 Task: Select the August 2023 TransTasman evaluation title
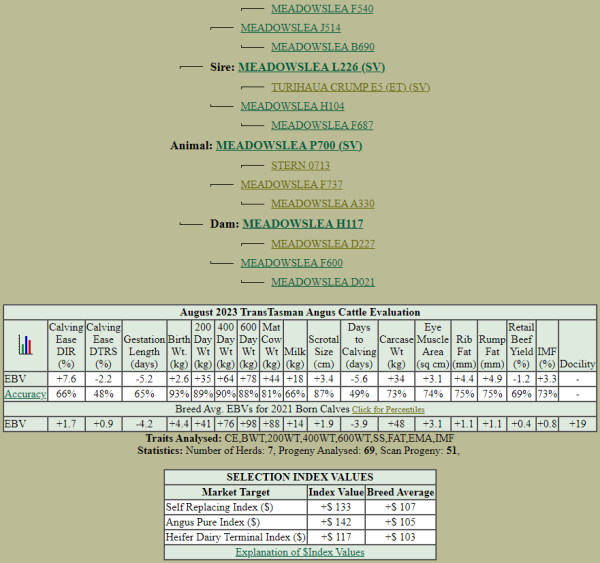pyautogui.click(x=300, y=312)
